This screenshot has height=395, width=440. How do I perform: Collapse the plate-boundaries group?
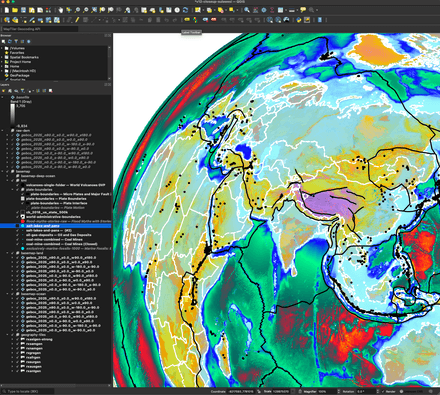pyautogui.click(x=12, y=189)
